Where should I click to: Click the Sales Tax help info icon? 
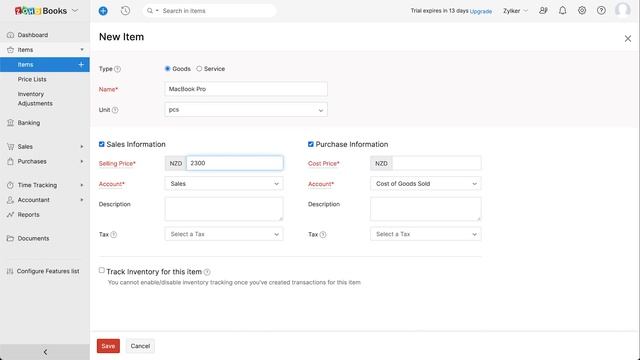tap(113, 234)
